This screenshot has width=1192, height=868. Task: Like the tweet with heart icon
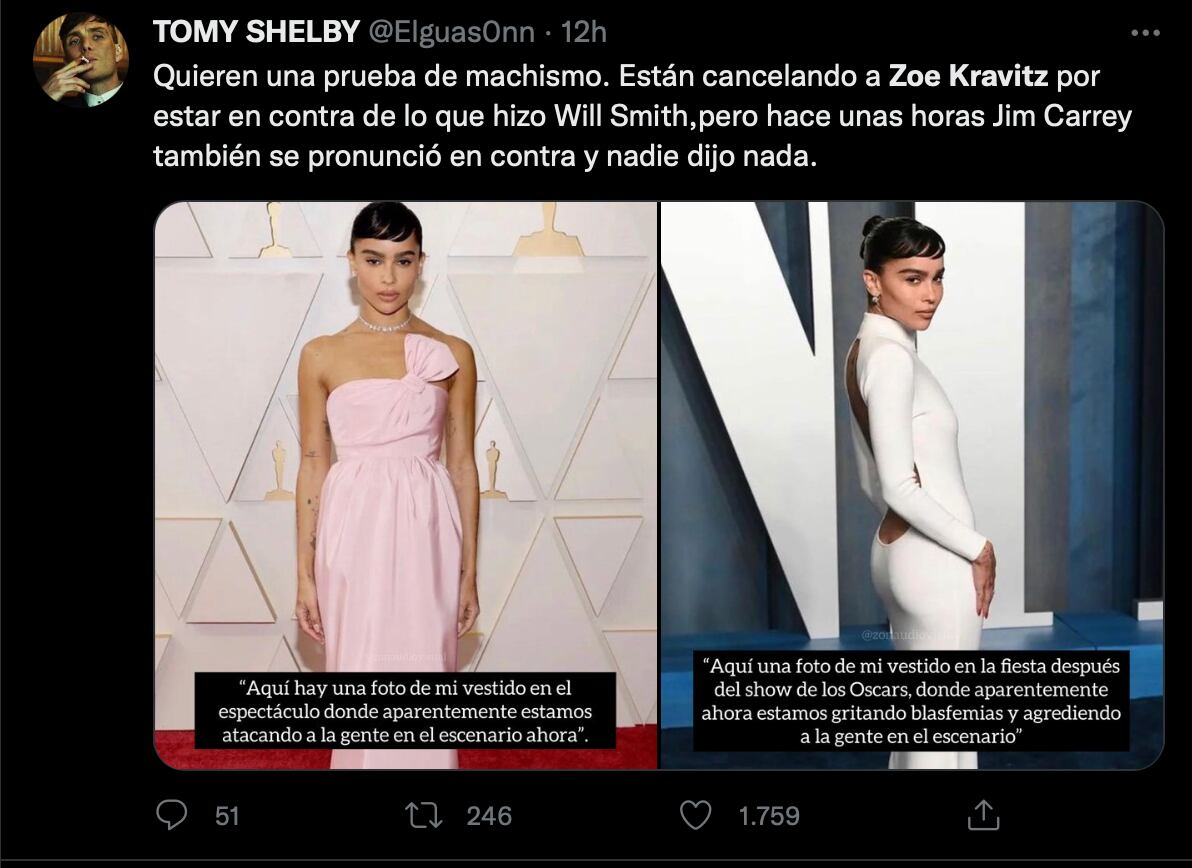click(695, 815)
